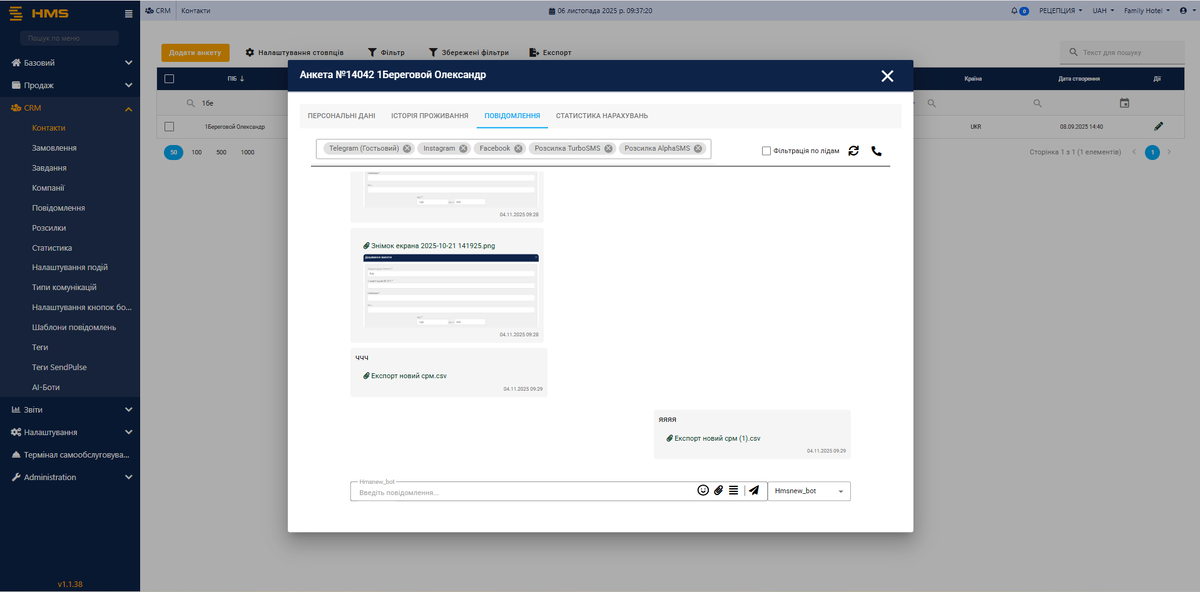This screenshot has height=592, width=1200.
Task: Switch to the Історія проживання tab
Action: click(429, 116)
